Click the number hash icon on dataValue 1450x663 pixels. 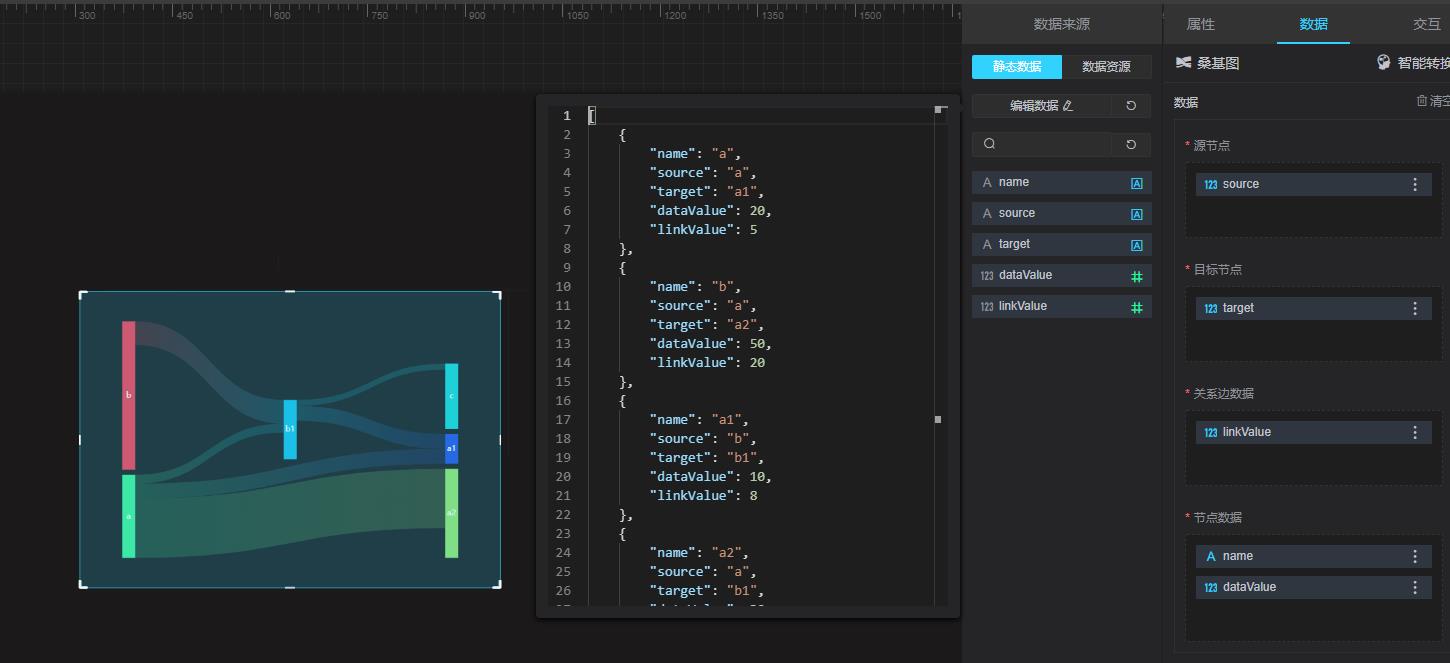(1137, 276)
